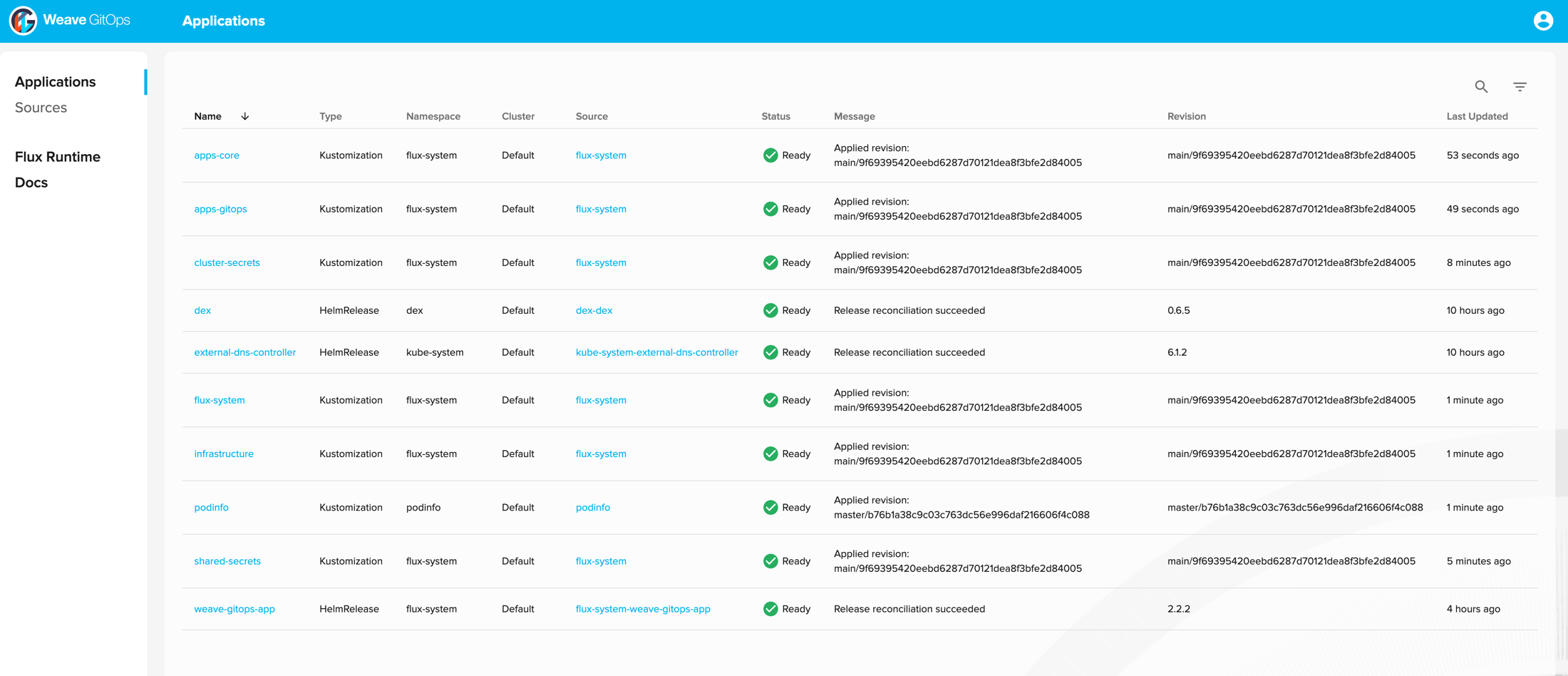The height and width of the screenshot is (676, 1568).
Task: Open the podinfo application name link
Action: (x=211, y=507)
